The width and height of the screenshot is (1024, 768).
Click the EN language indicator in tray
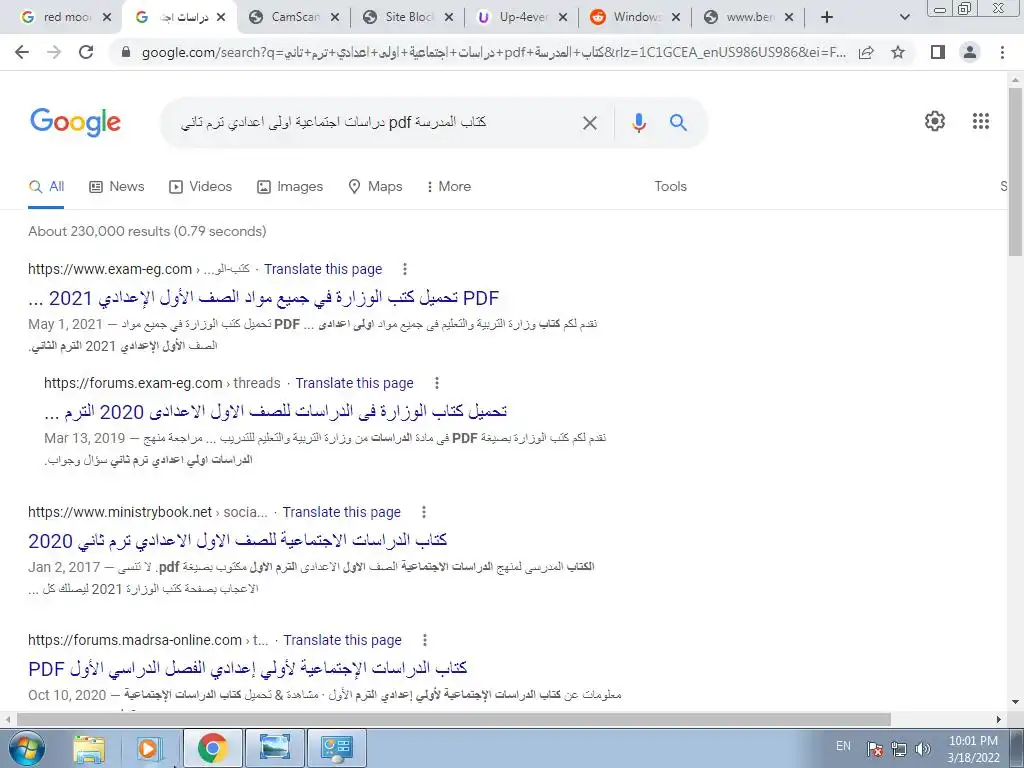(844, 746)
